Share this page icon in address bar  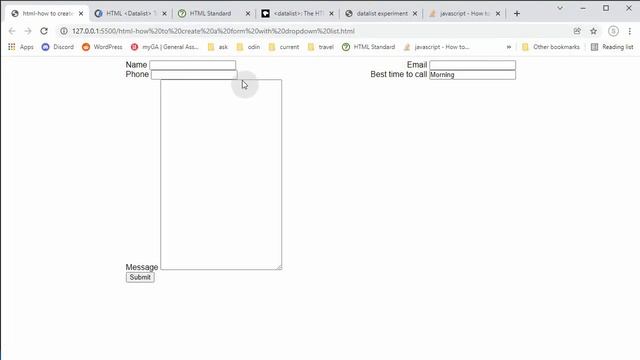577,31
